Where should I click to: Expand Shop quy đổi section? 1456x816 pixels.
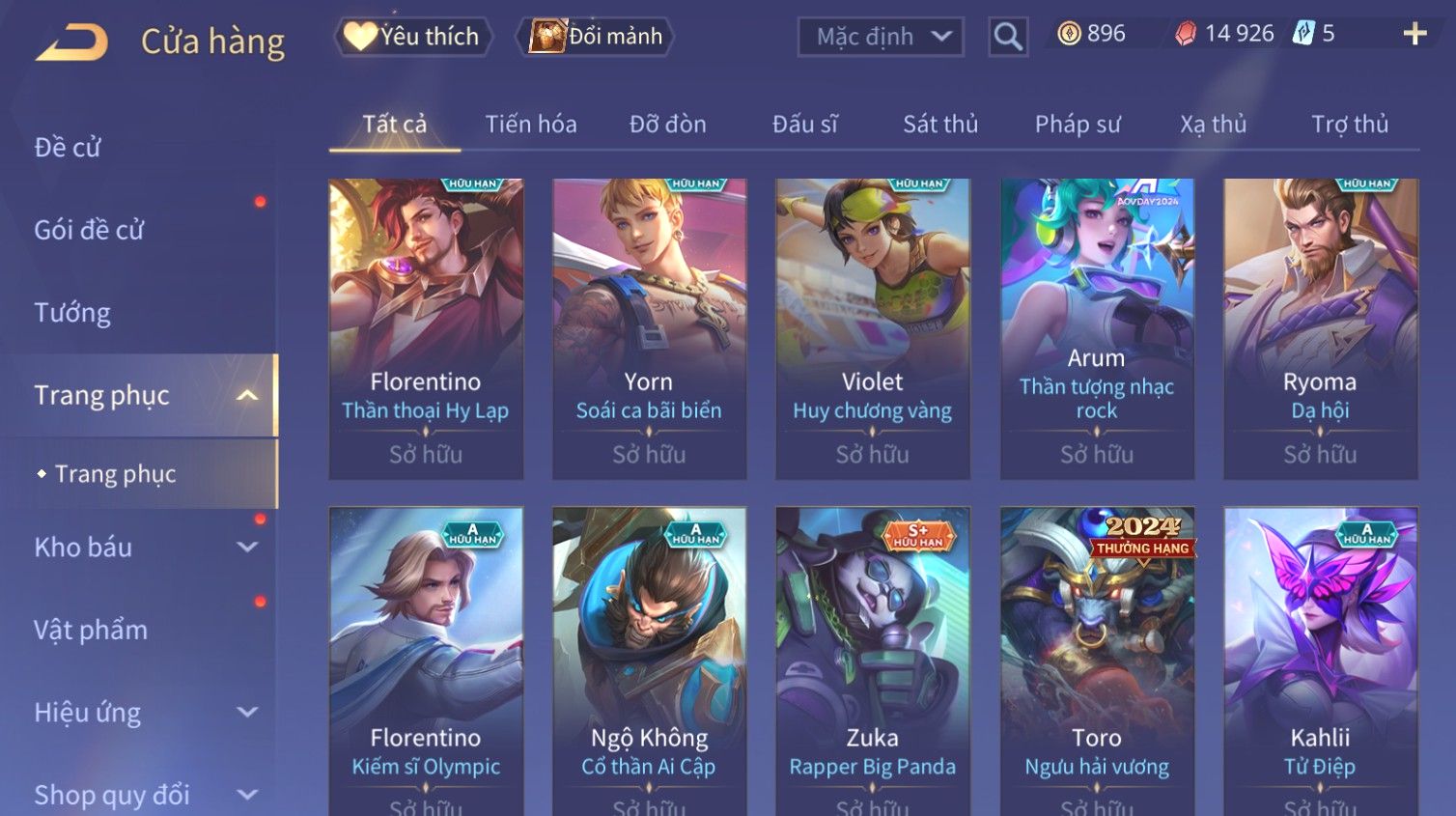[x=247, y=795]
